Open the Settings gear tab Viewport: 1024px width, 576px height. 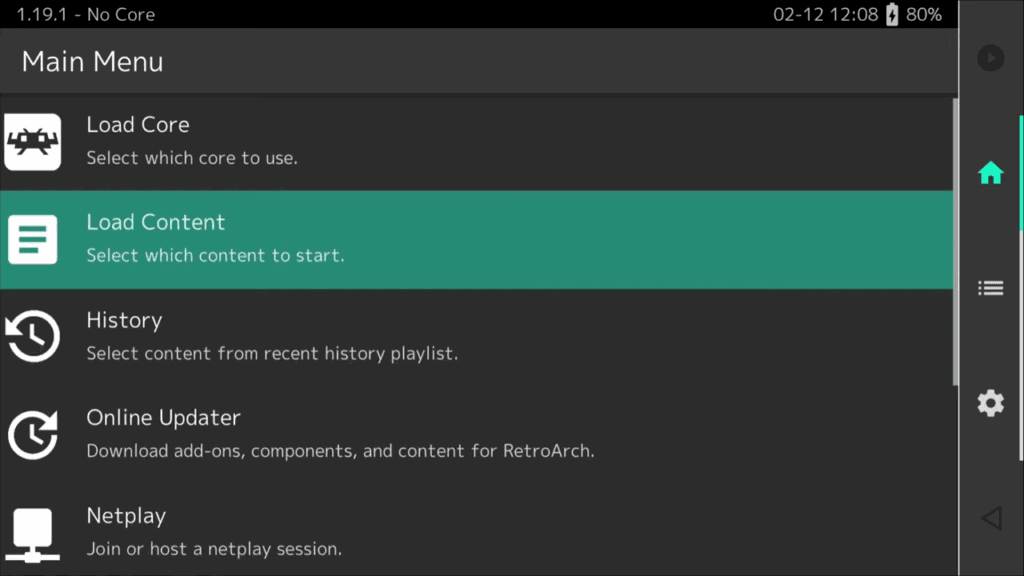pyautogui.click(x=990, y=403)
